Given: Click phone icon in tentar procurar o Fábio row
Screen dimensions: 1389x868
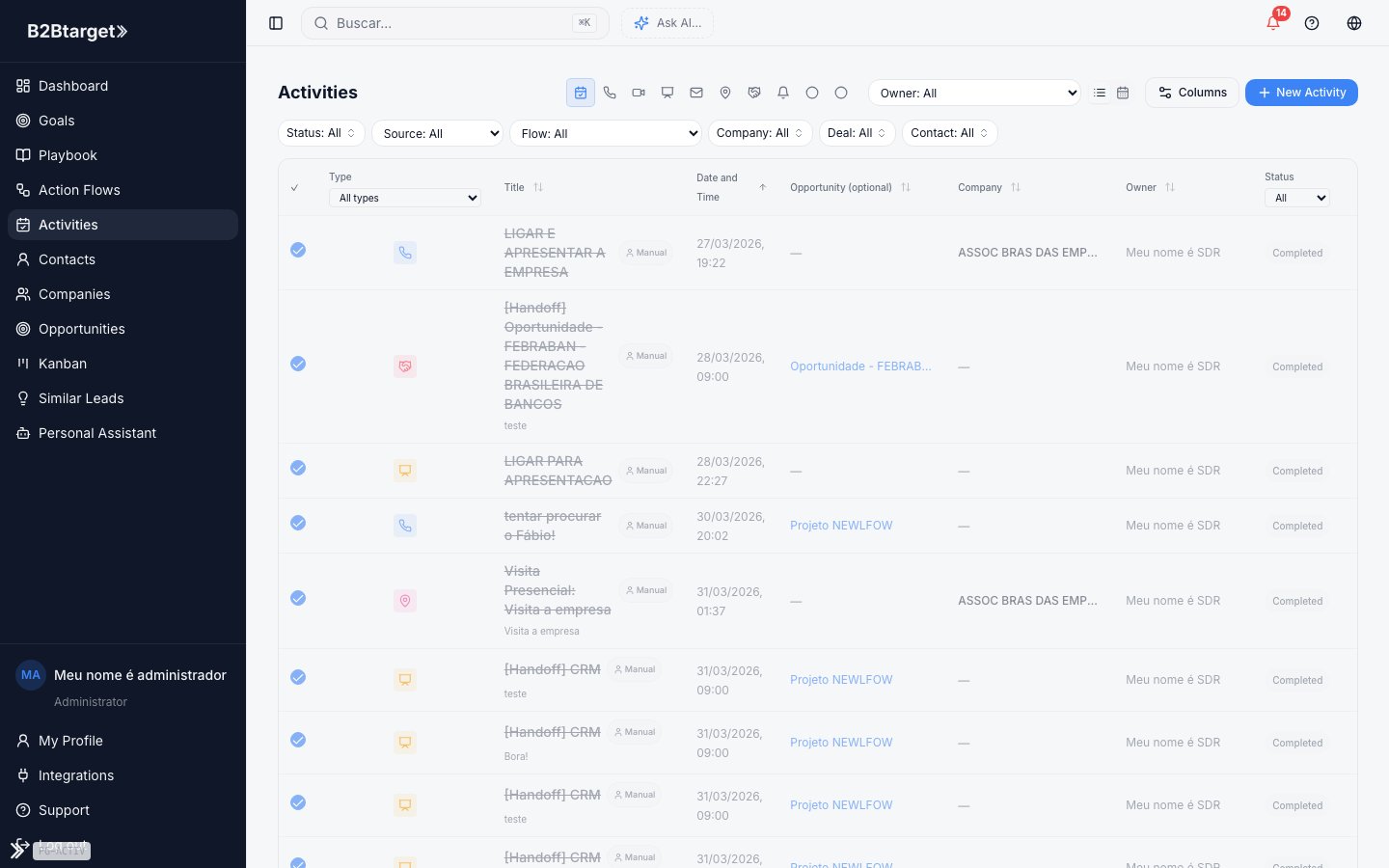Looking at the screenshot, I should coord(405,526).
